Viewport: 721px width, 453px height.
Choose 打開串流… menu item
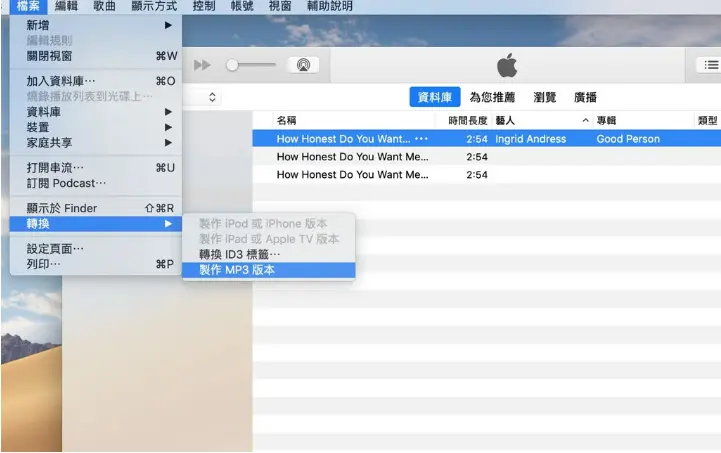click(x=96, y=168)
